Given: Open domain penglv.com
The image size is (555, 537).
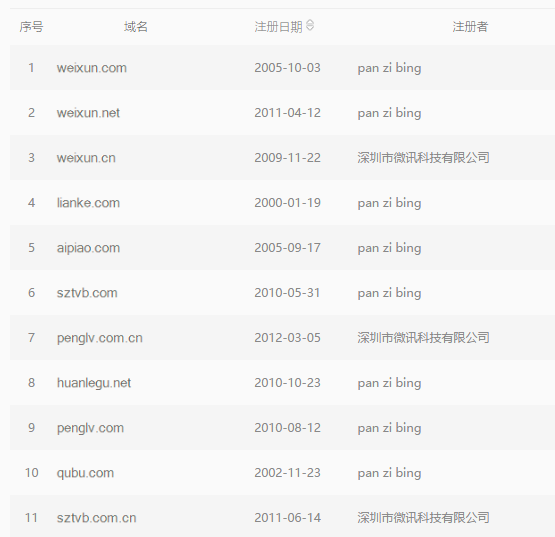Looking at the screenshot, I should point(90,428).
